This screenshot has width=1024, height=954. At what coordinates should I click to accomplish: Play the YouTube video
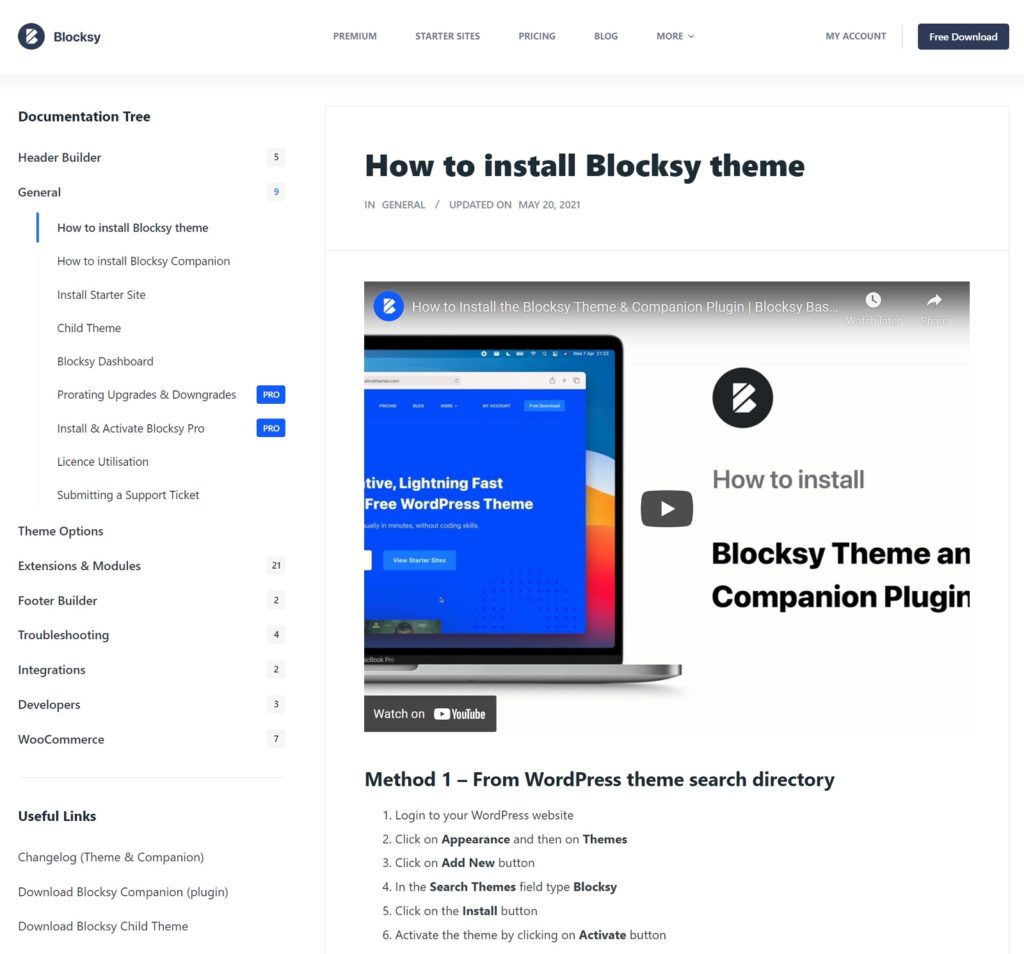coord(667,508)
